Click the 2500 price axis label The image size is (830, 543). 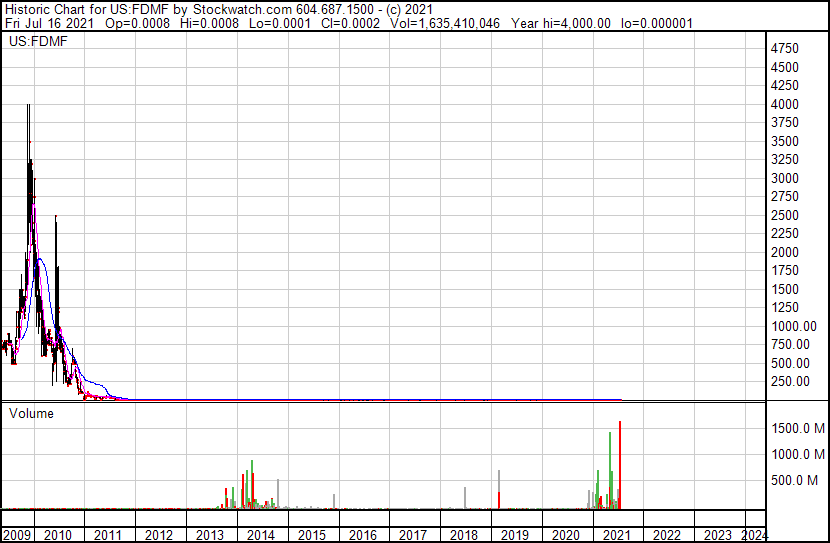[x=785, y=215]
